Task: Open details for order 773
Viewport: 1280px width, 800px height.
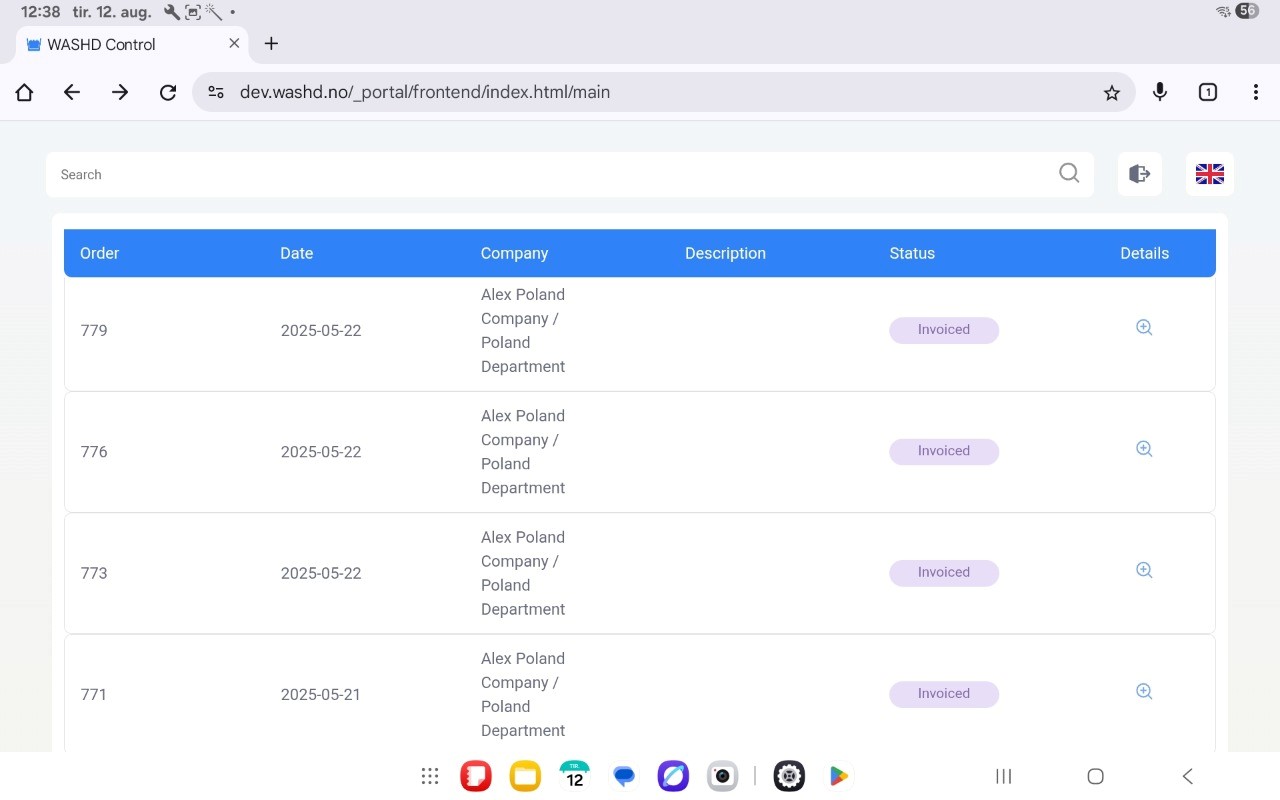Action: pyautogui.click(x=1144, y=570)
